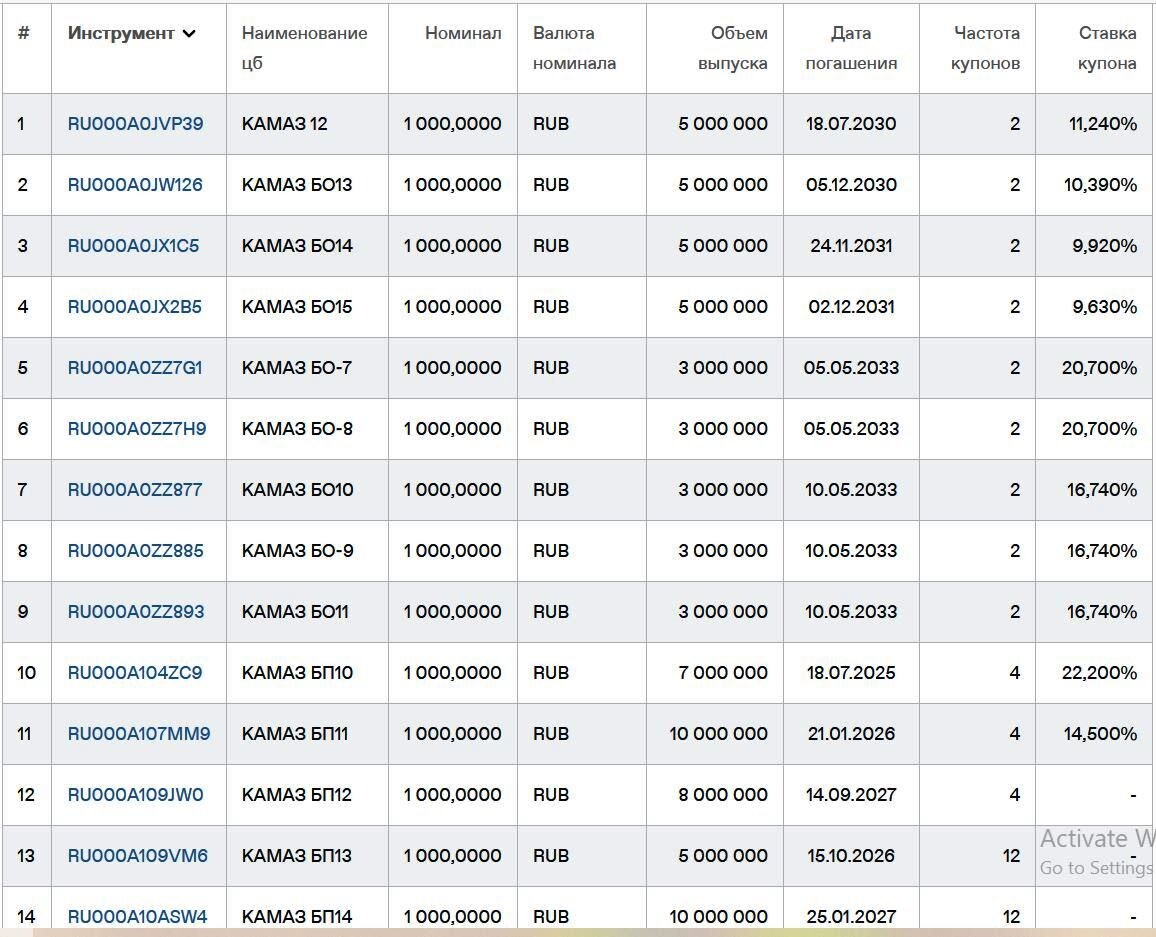
Task: Open bond link RU000A10ASW4
Action: point(138,916)
